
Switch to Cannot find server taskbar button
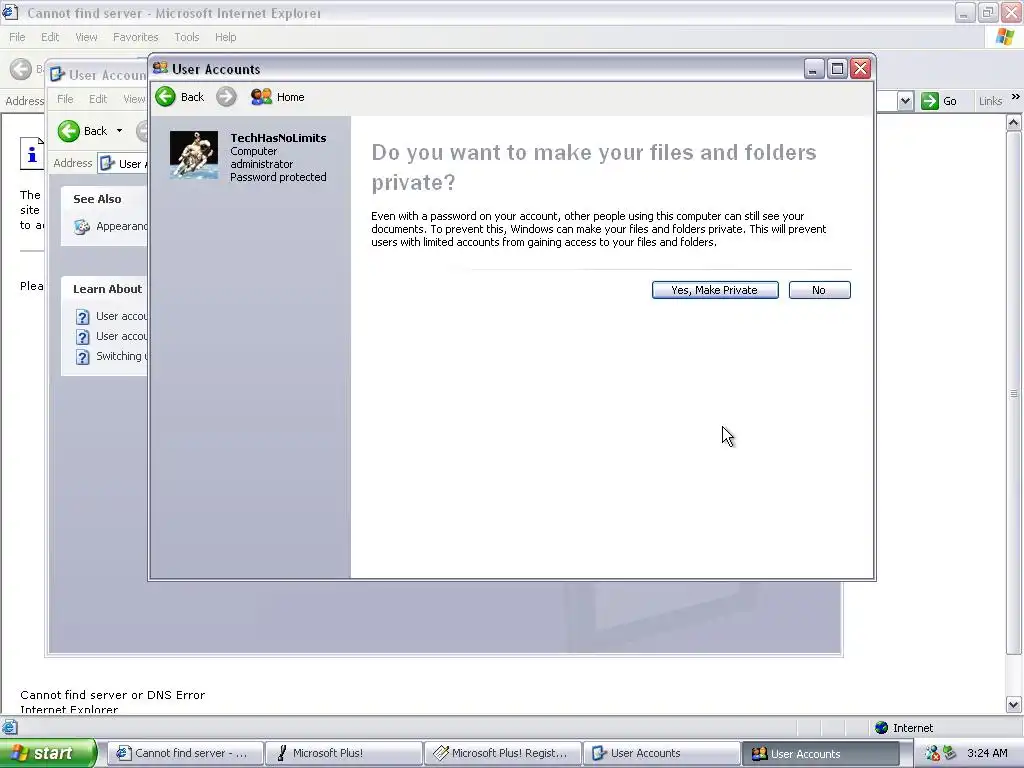click(x=185, y=753)
